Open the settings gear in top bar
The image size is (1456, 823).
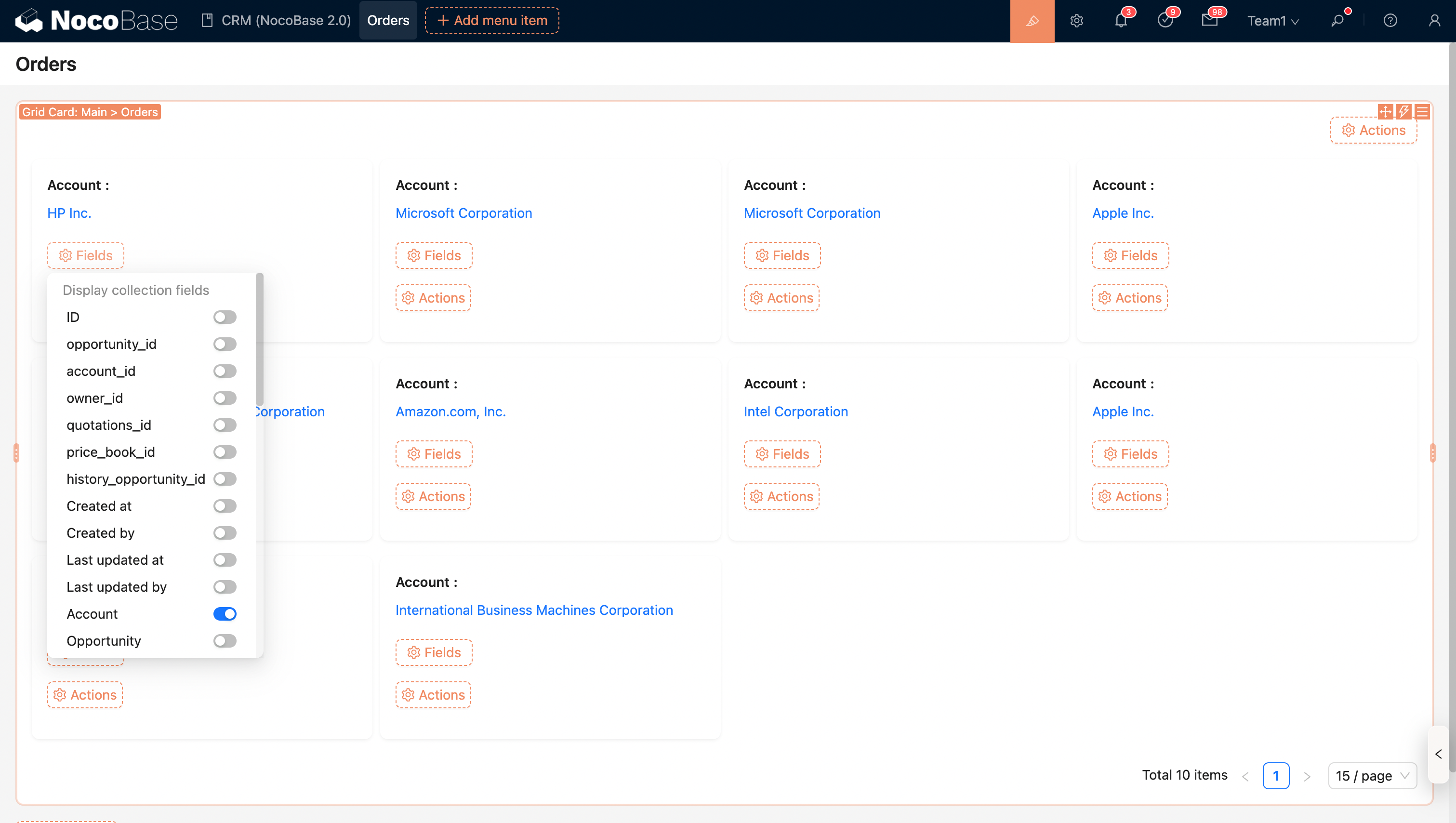1076,21
